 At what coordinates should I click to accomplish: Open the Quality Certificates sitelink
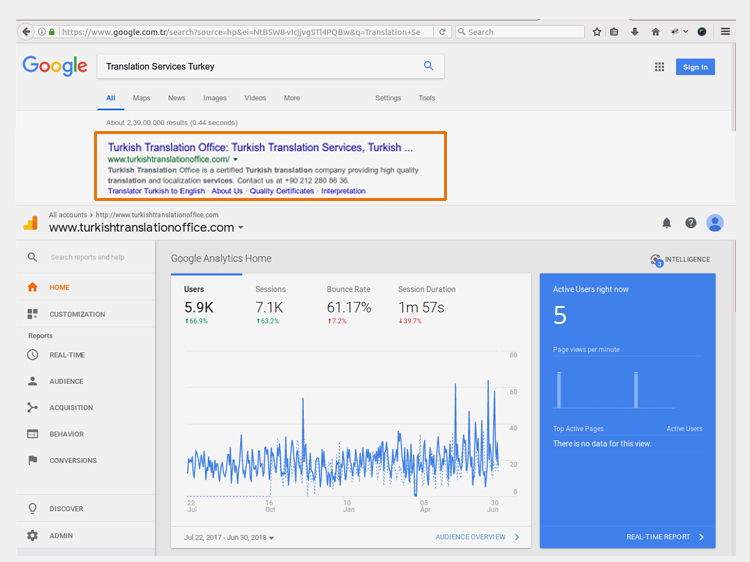pos(282,191)
